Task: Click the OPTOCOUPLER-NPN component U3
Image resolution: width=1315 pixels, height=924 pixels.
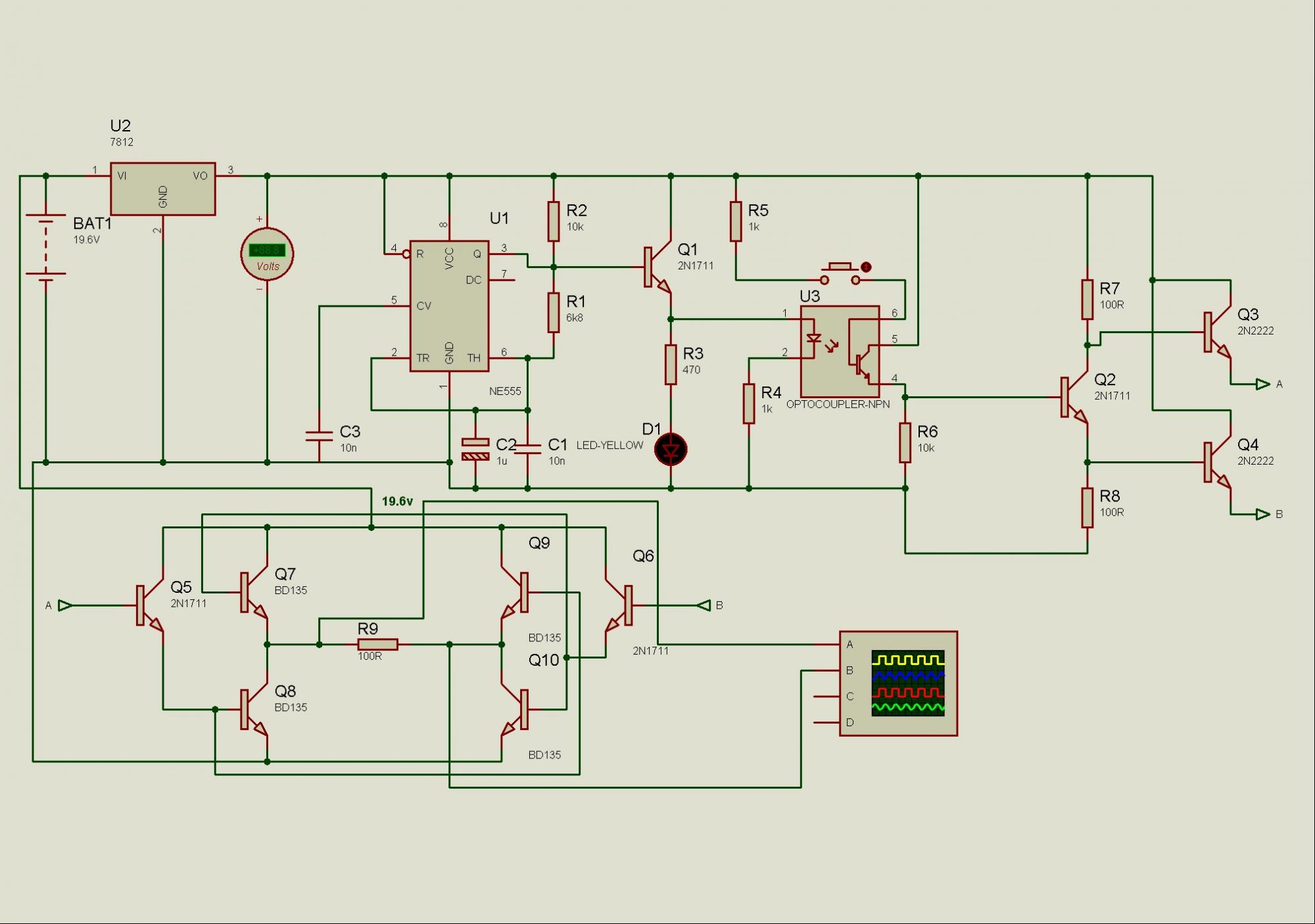Action: point(840,351)
